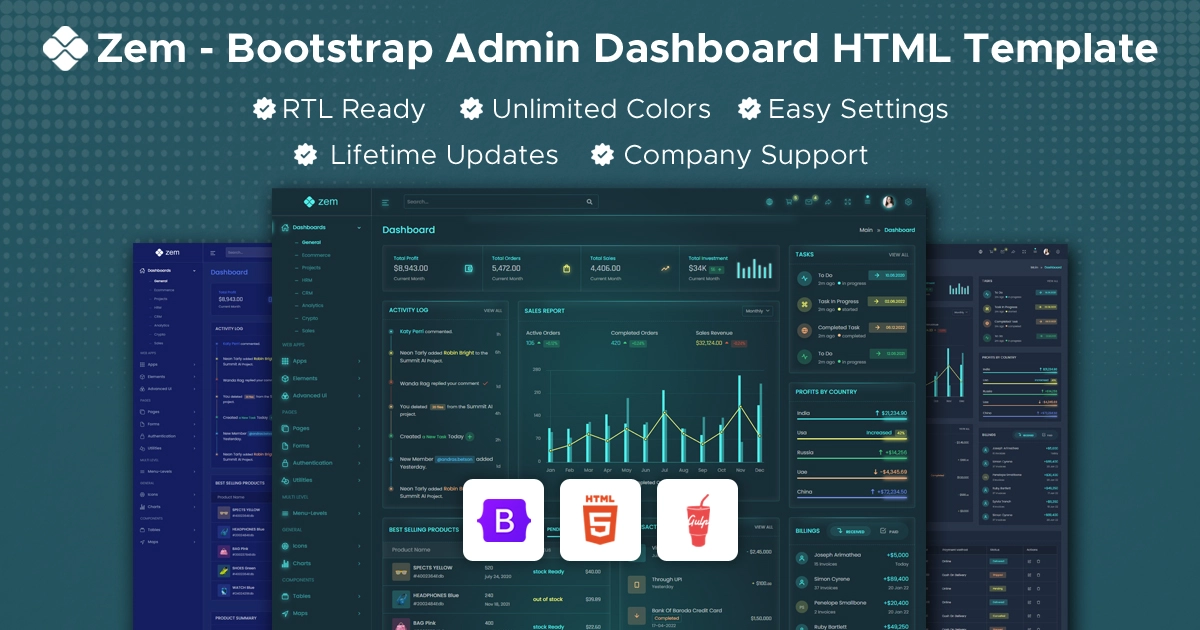Viewport: 1200px width, 630px height.
Task: Open the mail messages icon in header
Action: click(809, 202)
